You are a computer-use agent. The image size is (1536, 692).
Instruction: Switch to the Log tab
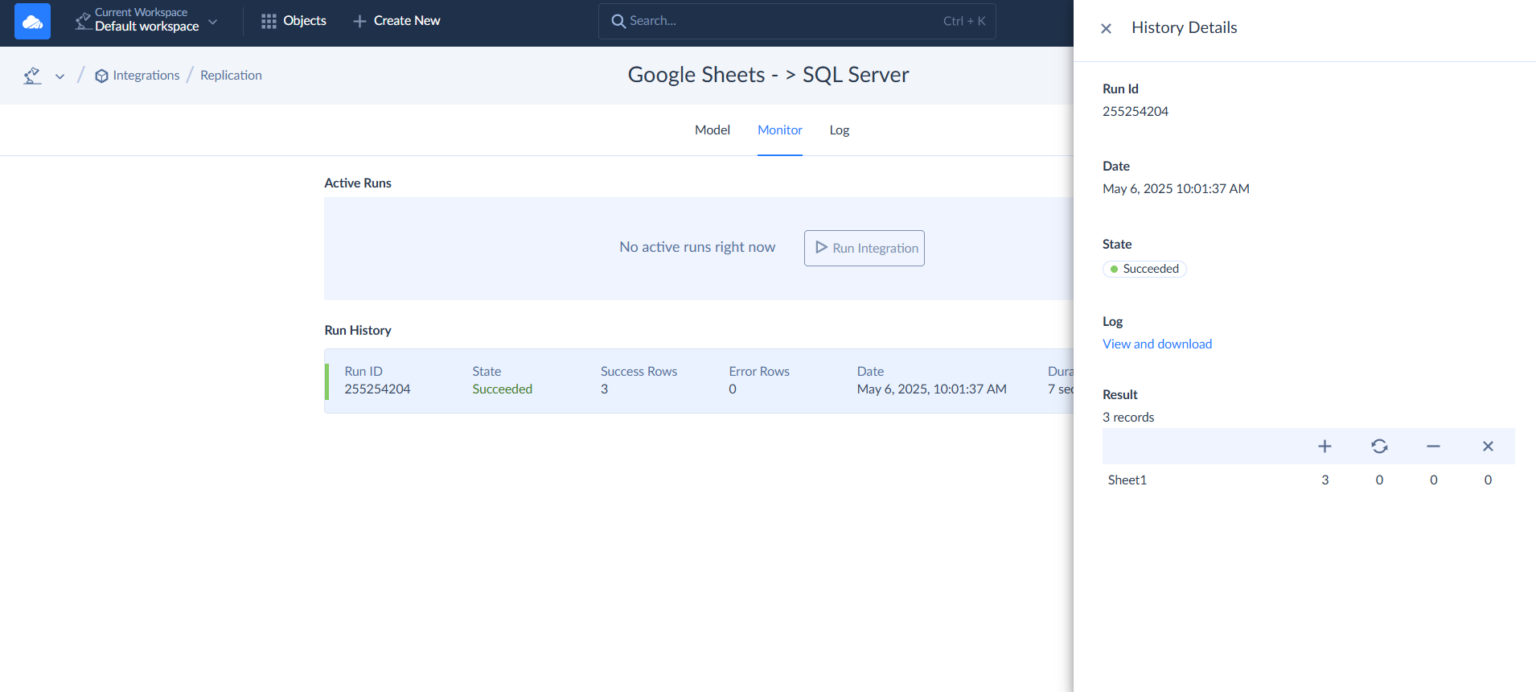click(839, 129)
